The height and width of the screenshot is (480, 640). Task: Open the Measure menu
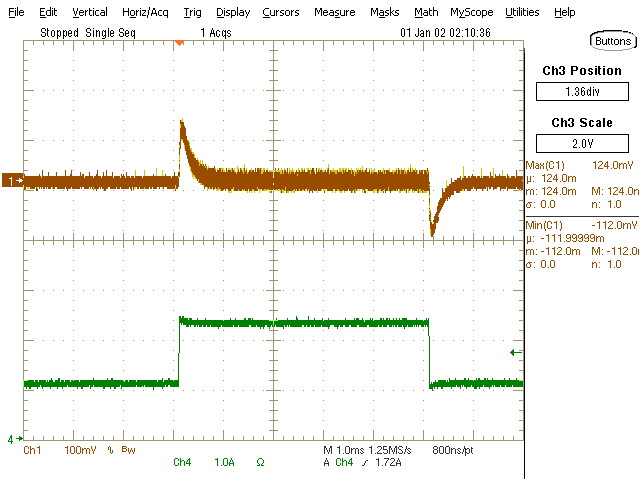334,13
